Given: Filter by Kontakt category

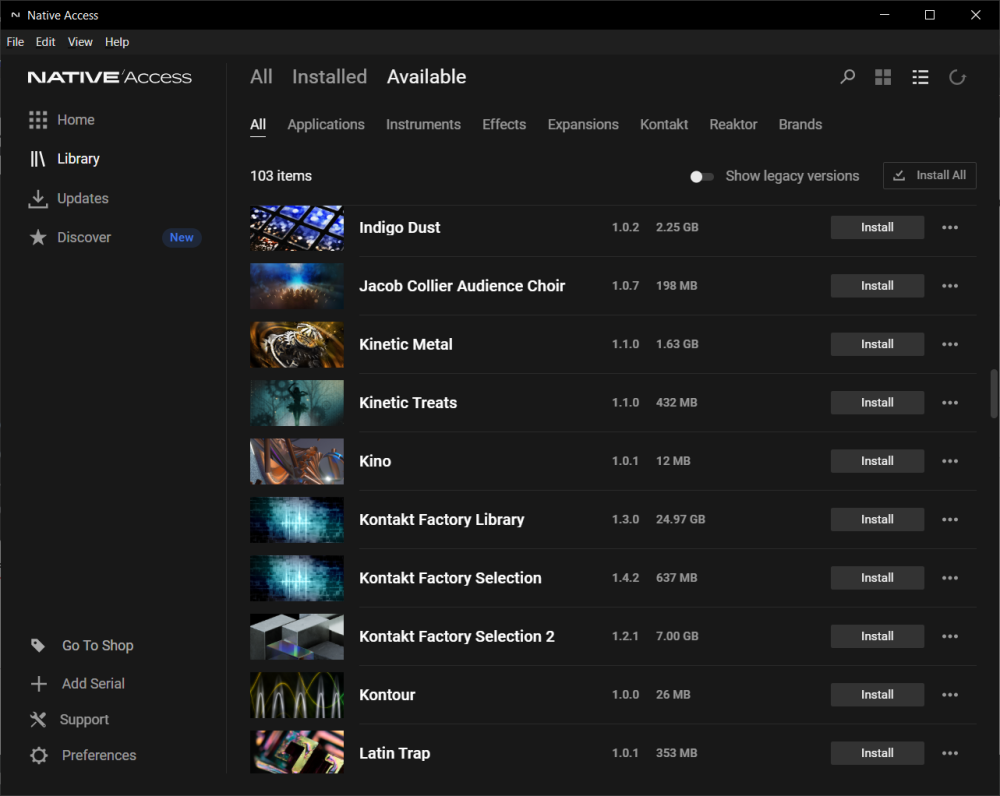Looking at the screenshot, I should pyautogui.click(x=664, y=124).
